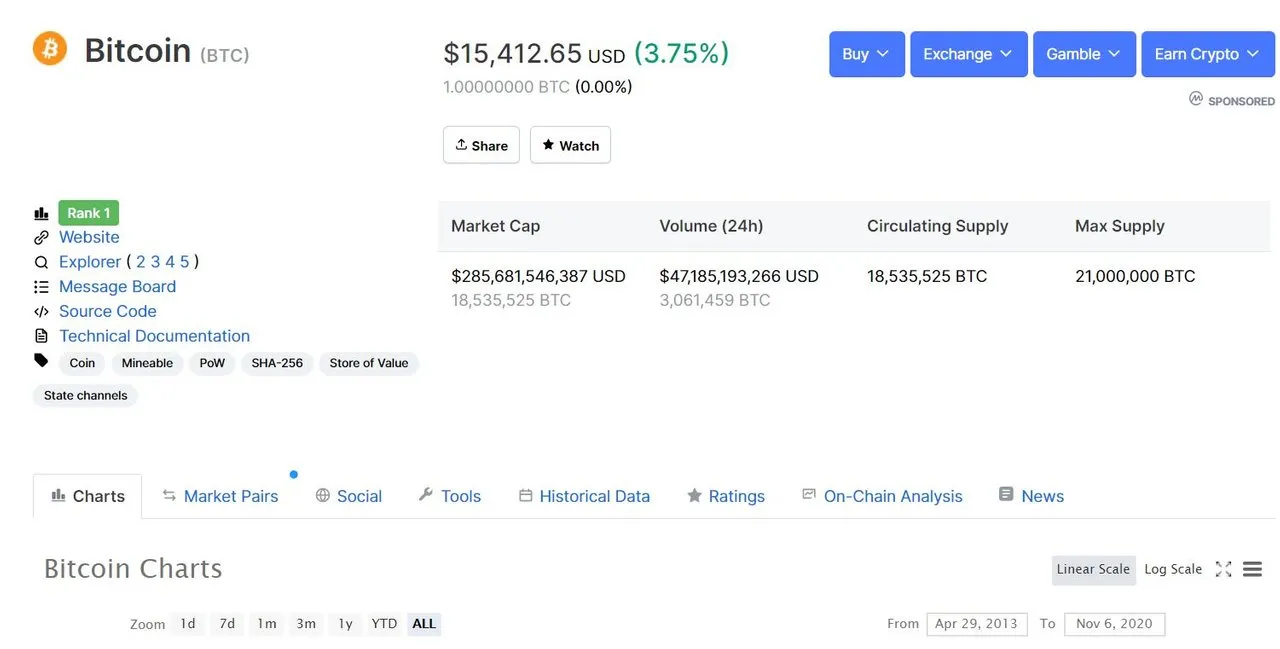Open the Social tab
Viewport: 1280px width, 649px height.
(349, 496)
